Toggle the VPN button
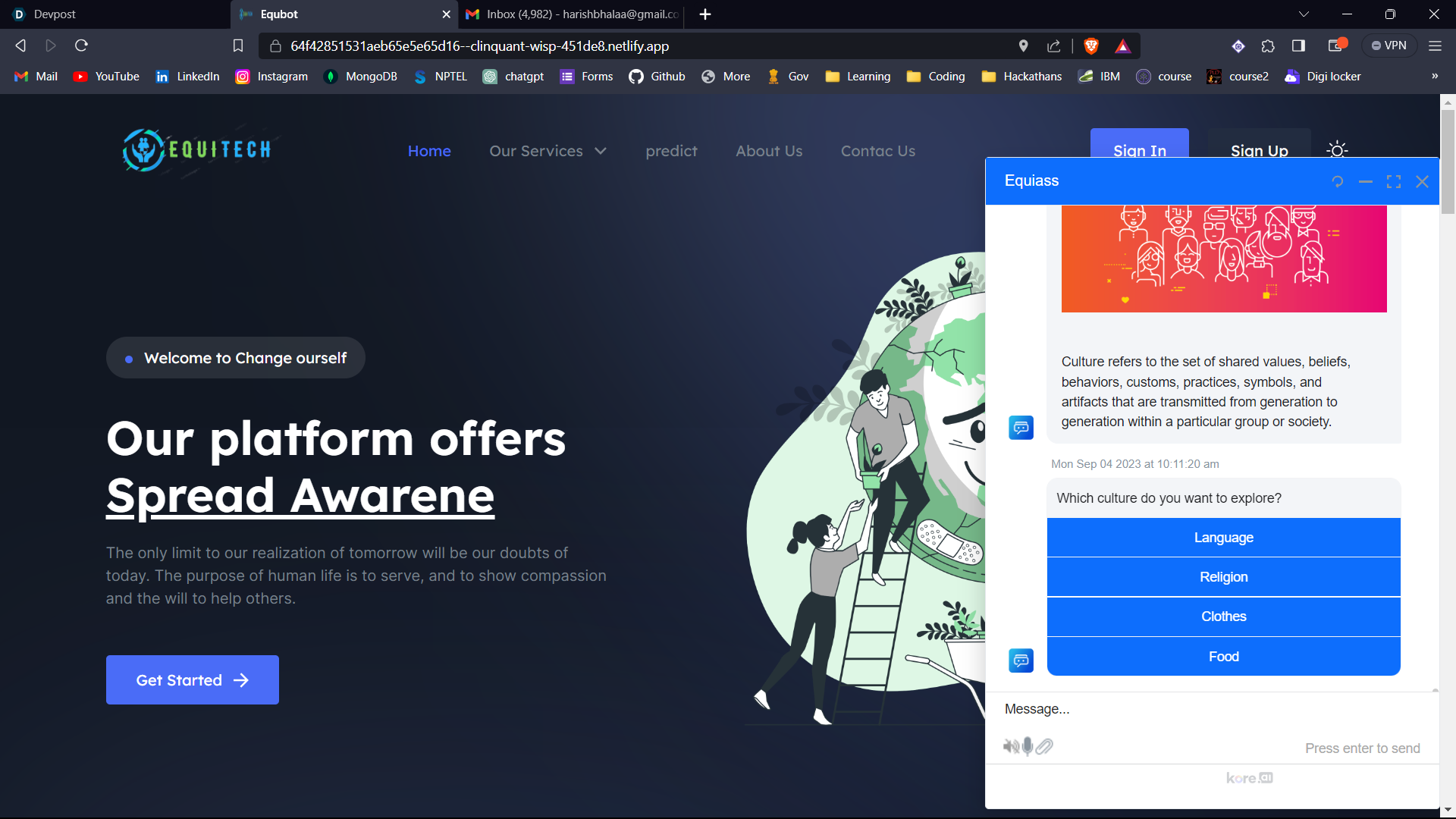This screenshot has width=1456, height=819. point(1389,46)
